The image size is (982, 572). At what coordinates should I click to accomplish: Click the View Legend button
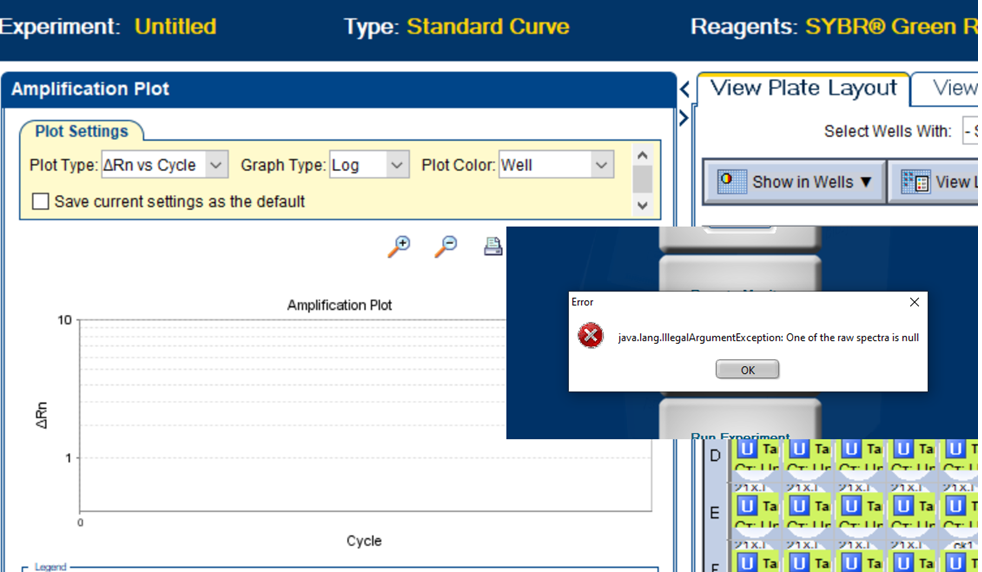click(x=934, y=182)
